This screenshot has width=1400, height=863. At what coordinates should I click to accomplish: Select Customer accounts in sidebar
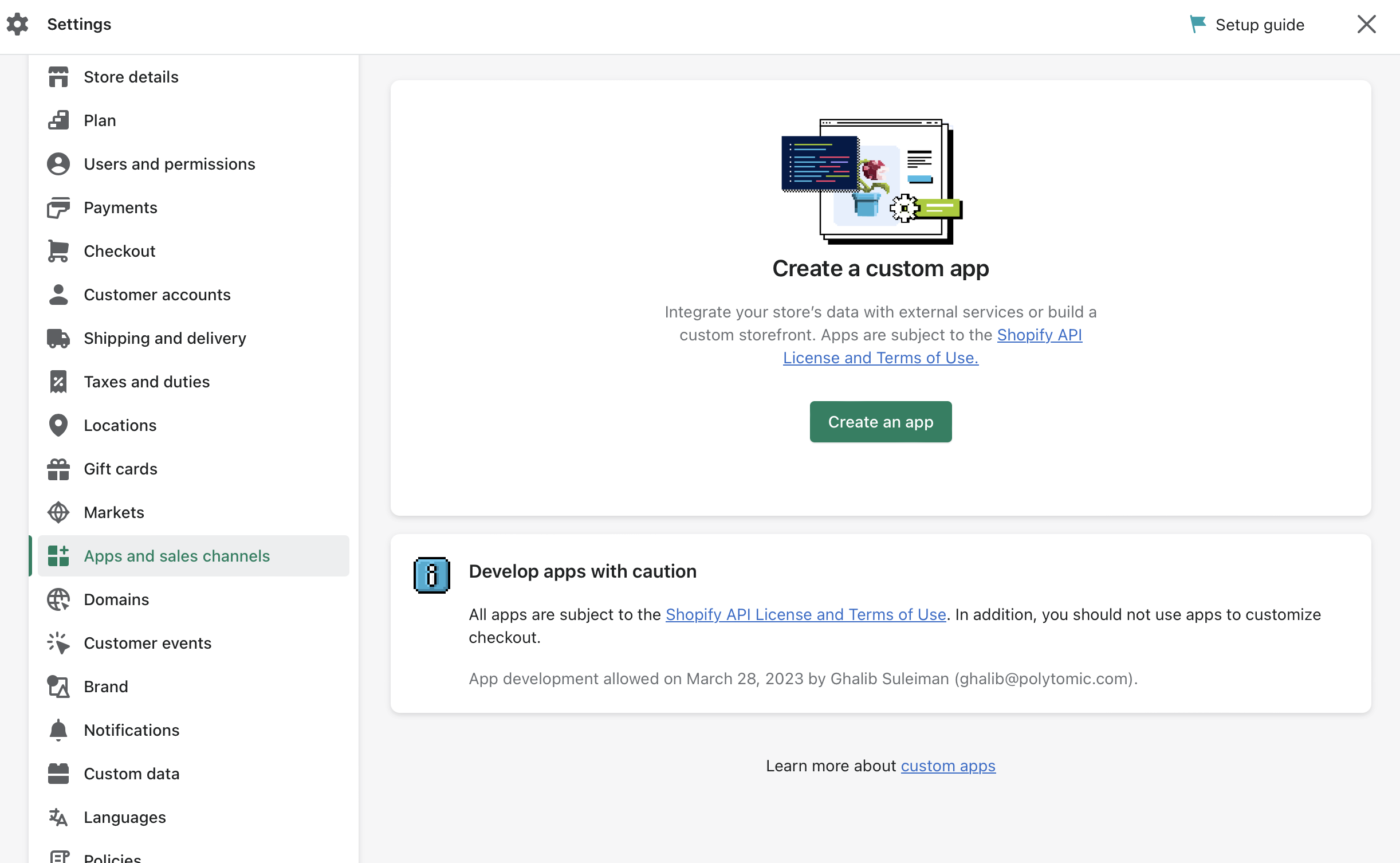click(x=157, y=295)
